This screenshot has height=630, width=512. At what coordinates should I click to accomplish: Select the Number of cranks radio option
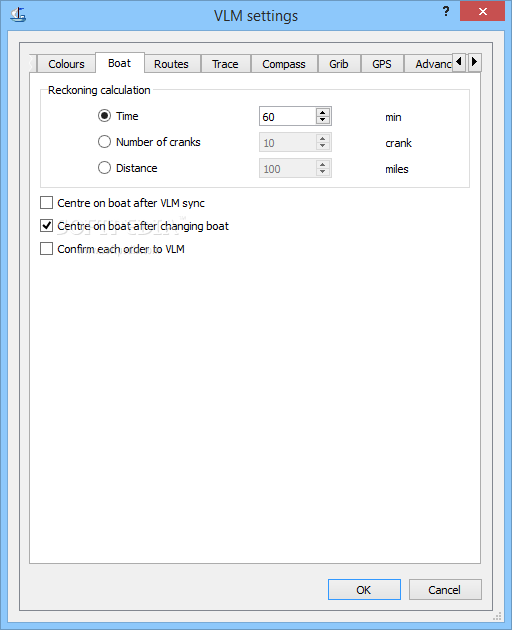104,142
